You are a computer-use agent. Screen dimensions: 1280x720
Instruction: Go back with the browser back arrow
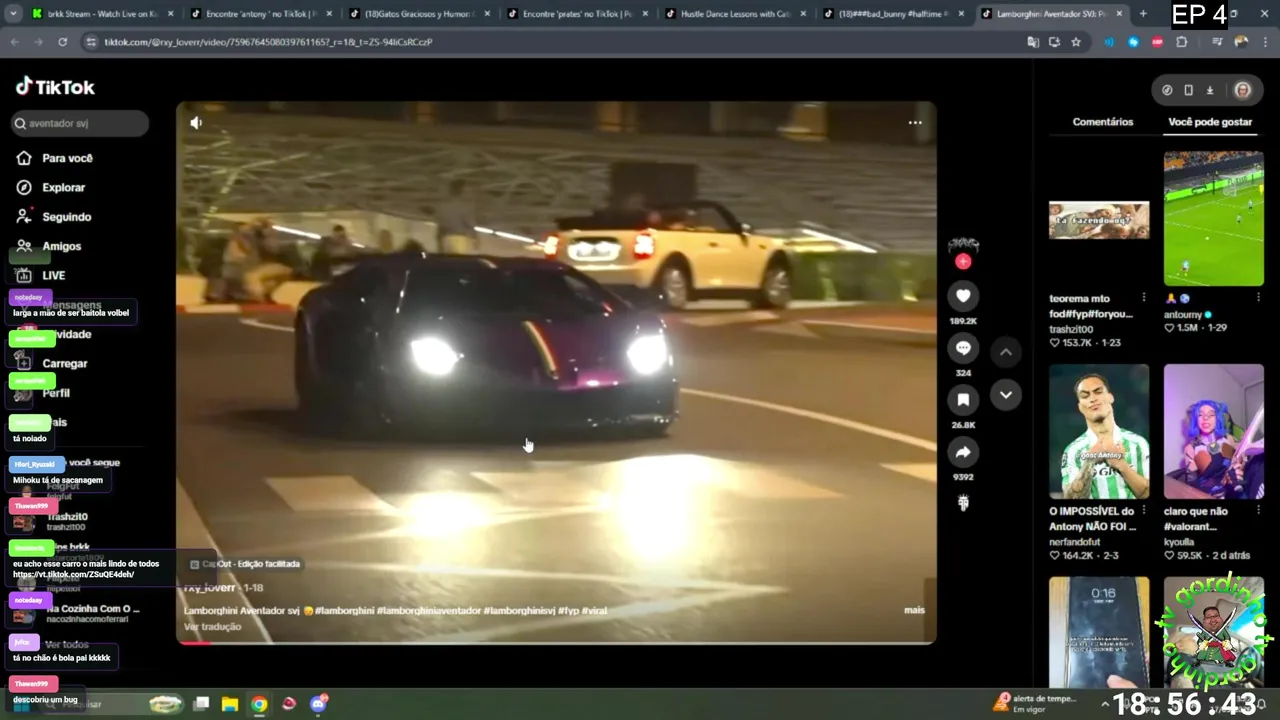15,42
